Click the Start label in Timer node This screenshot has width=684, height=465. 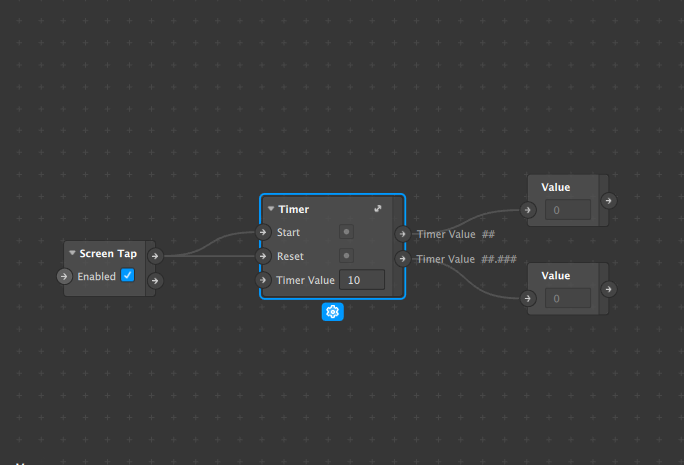coord(288,232)
